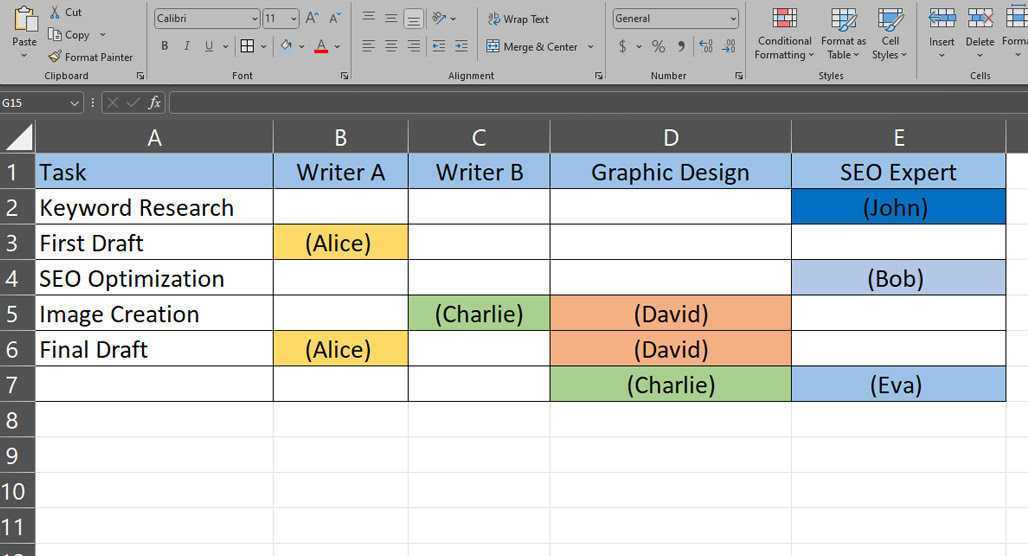Click the Copy icon

[55, 34]
